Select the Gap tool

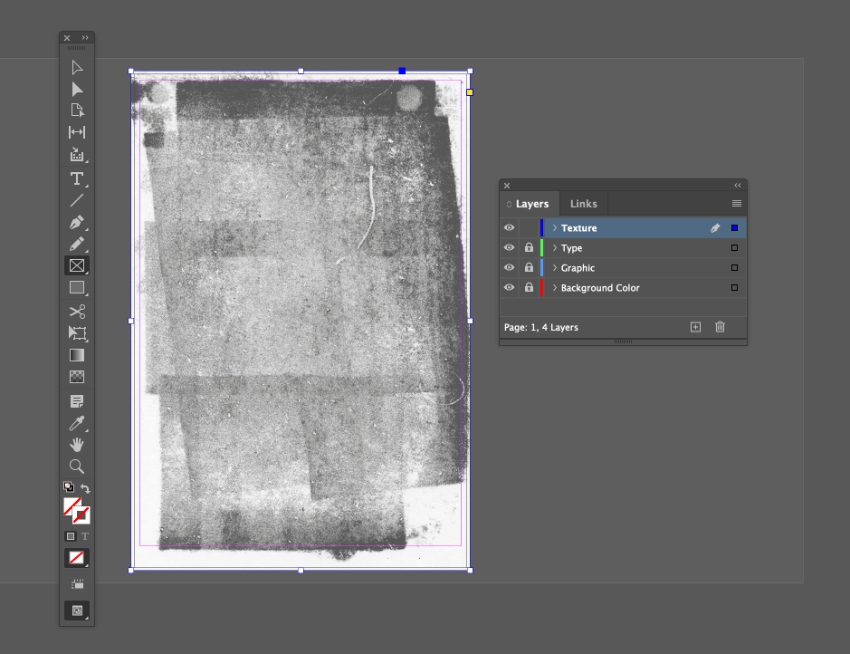point(76,132)
